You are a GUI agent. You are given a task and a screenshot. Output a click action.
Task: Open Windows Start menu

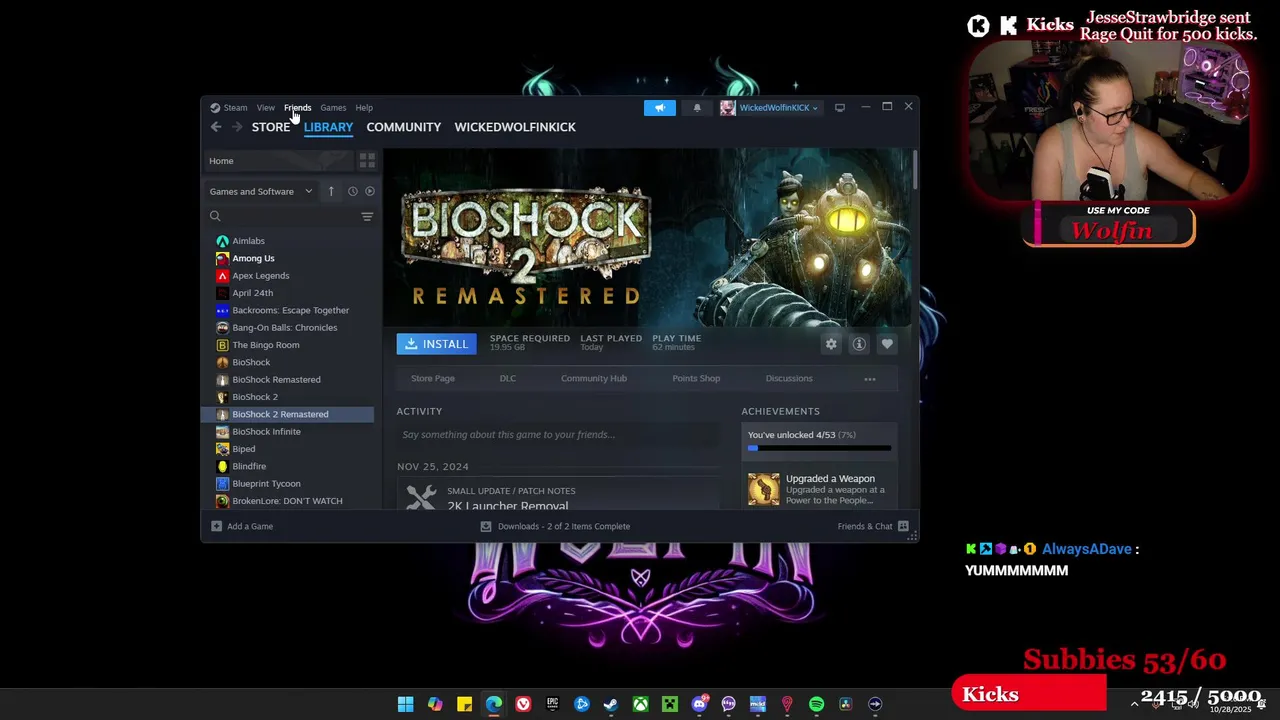point(405,704)
